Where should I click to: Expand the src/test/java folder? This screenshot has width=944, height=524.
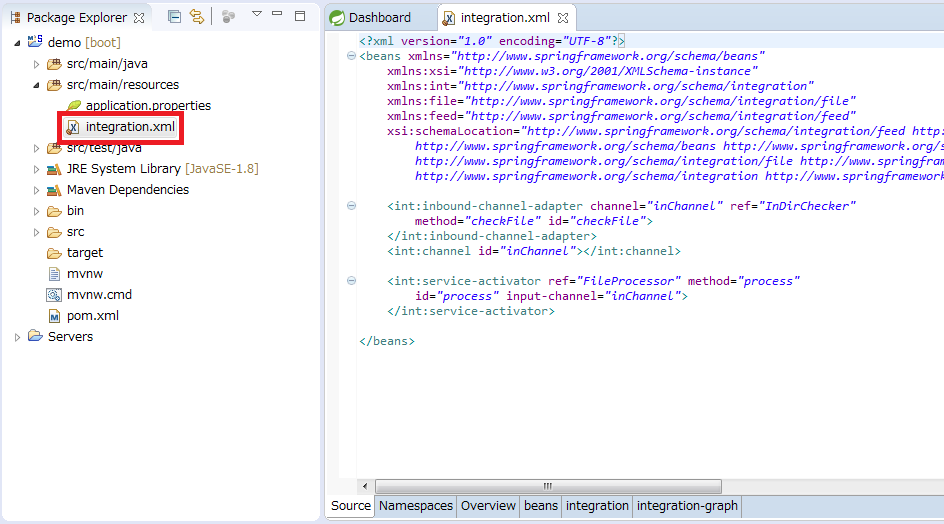coord(36,148)
